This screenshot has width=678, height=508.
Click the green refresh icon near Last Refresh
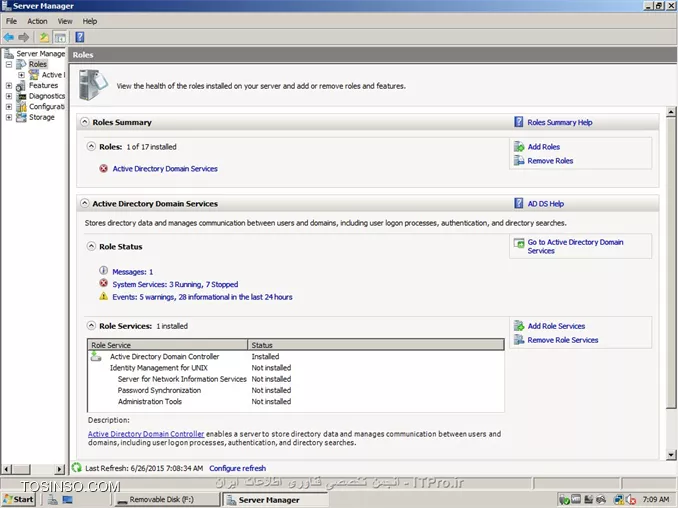point(77,467)
